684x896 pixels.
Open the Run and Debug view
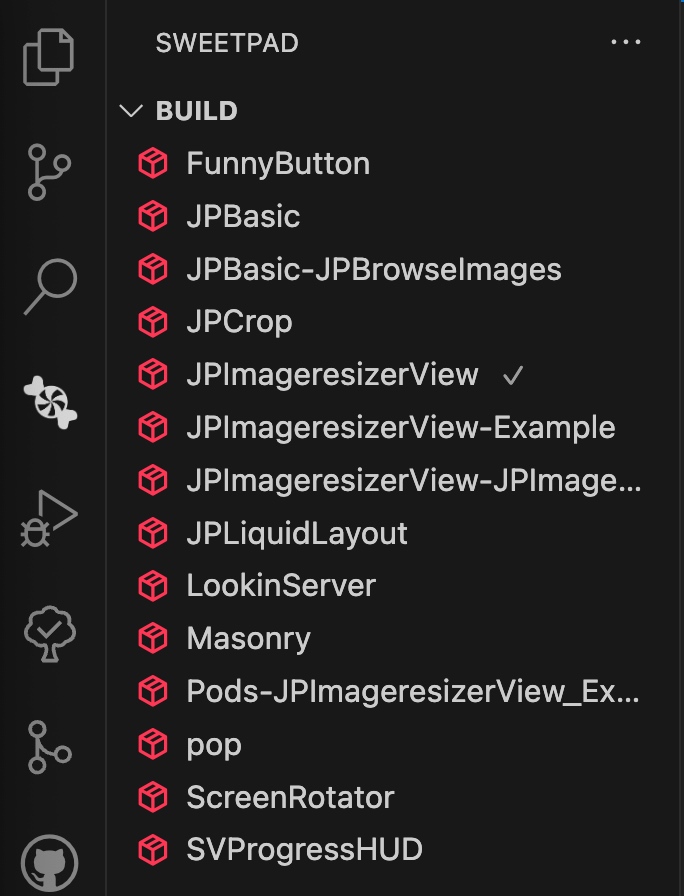coord(50,518)
